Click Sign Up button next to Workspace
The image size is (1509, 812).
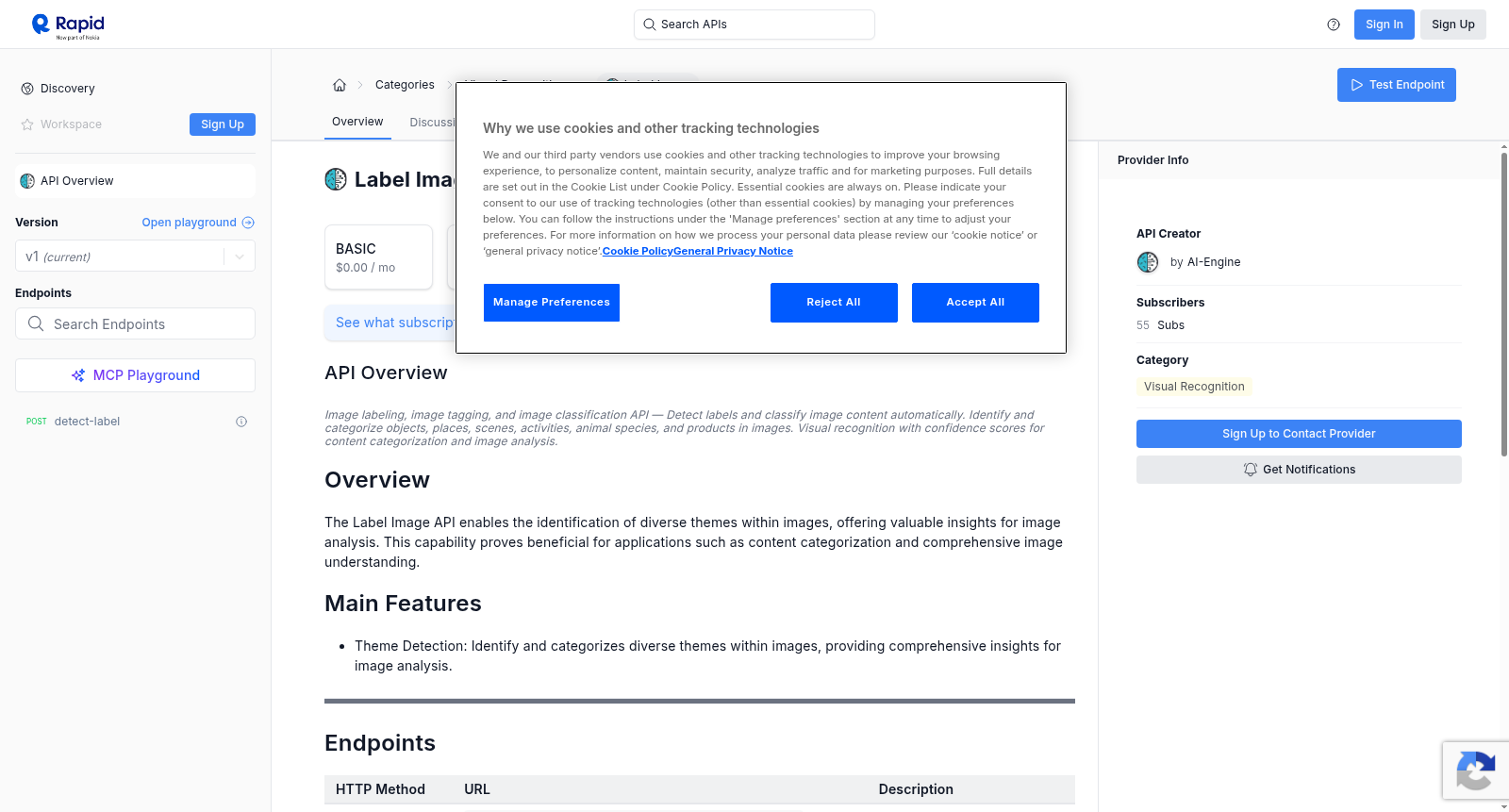(x=223, y=124)
